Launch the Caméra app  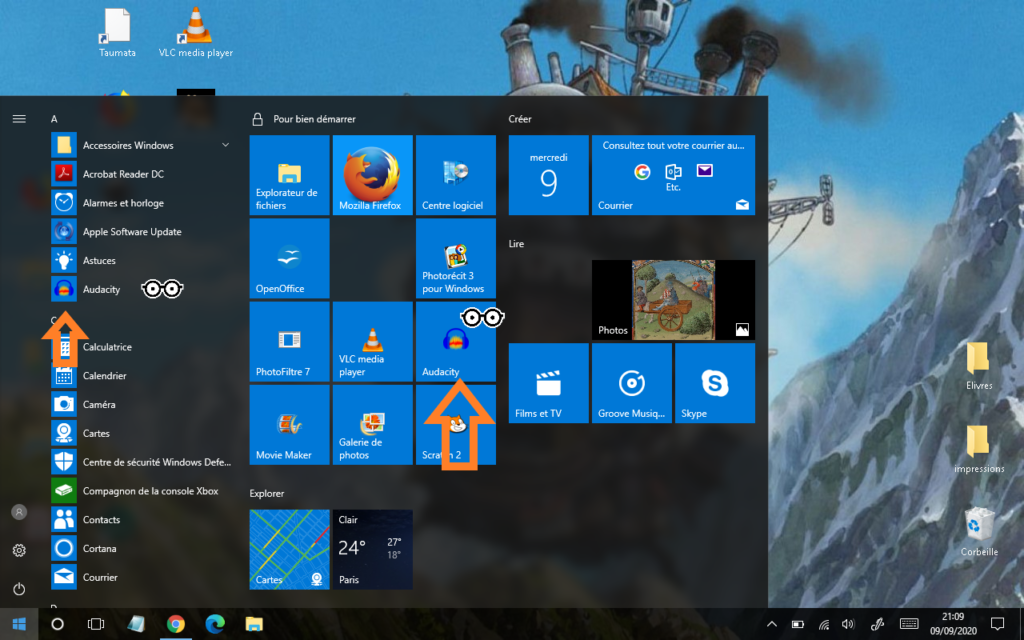[x=141, y=404]
